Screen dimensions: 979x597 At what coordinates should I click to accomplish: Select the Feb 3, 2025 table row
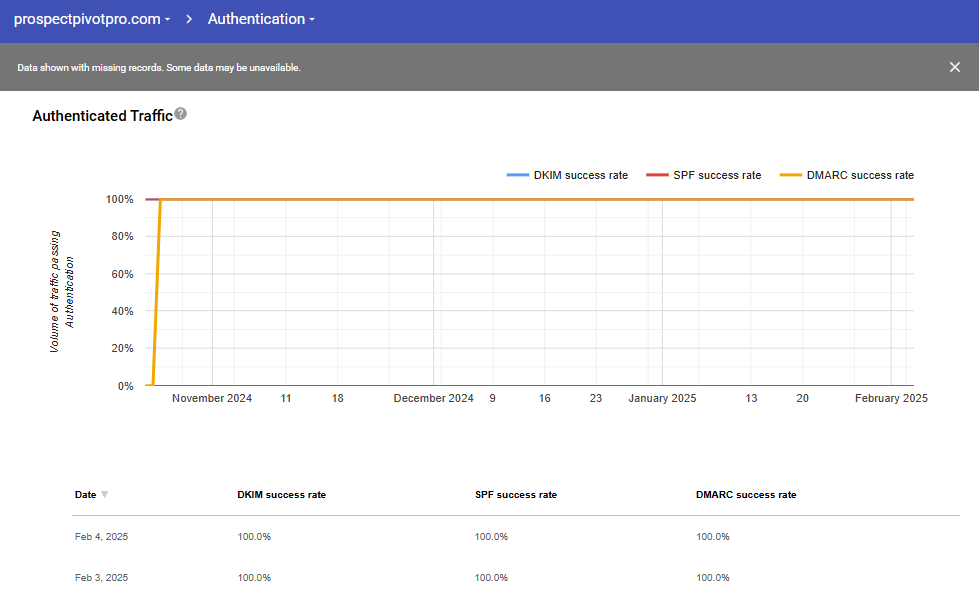101,578
